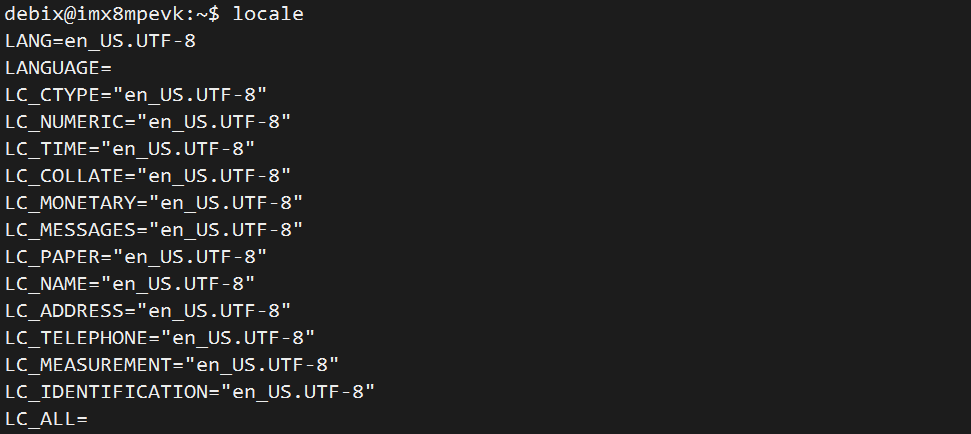Click the 'locale' command text
Image resolution: width=971 pixels, height=434 pixels.
[x=268, y=14]
